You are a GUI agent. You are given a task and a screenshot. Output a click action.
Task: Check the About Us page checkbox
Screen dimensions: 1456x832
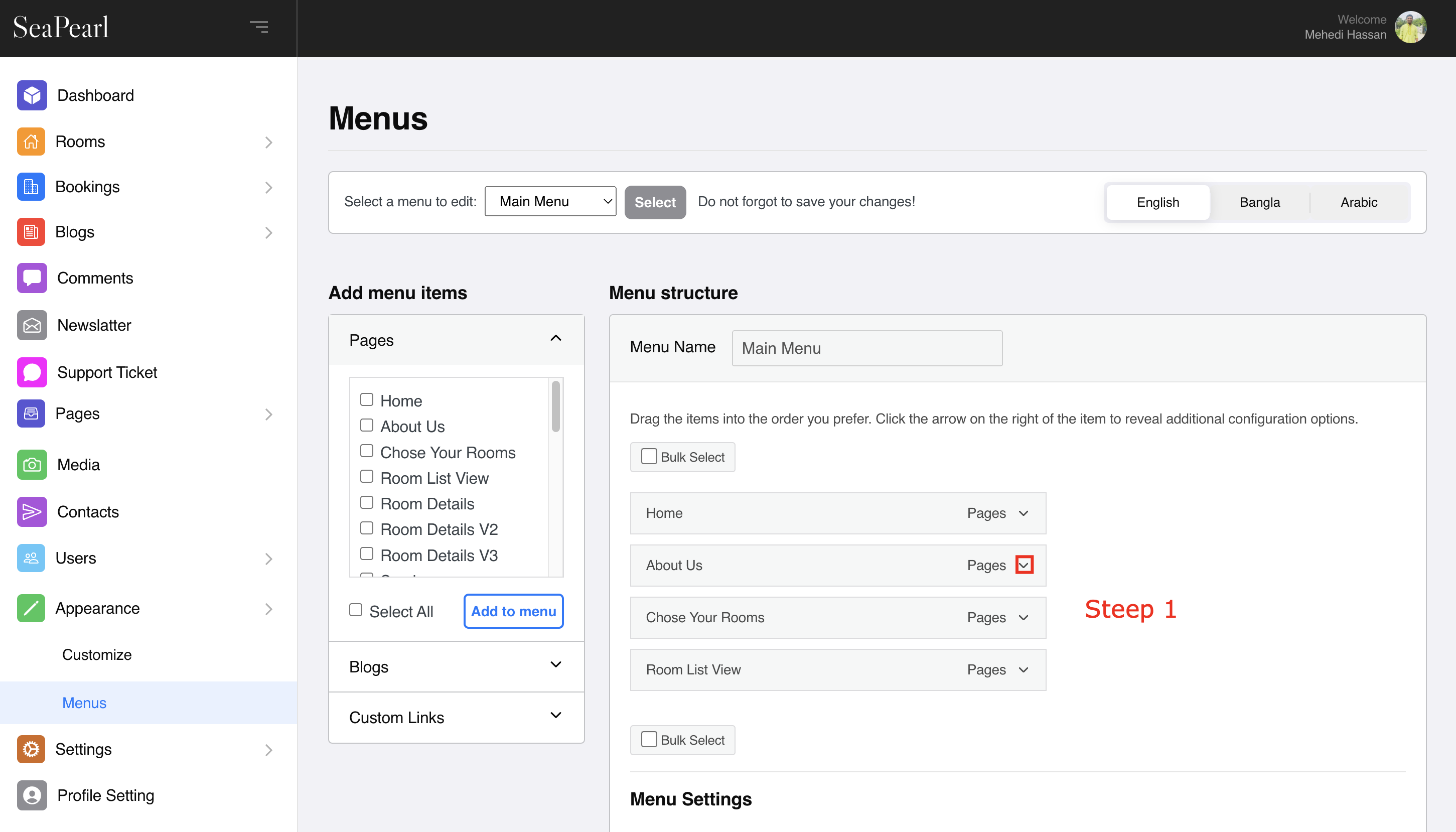367,425
